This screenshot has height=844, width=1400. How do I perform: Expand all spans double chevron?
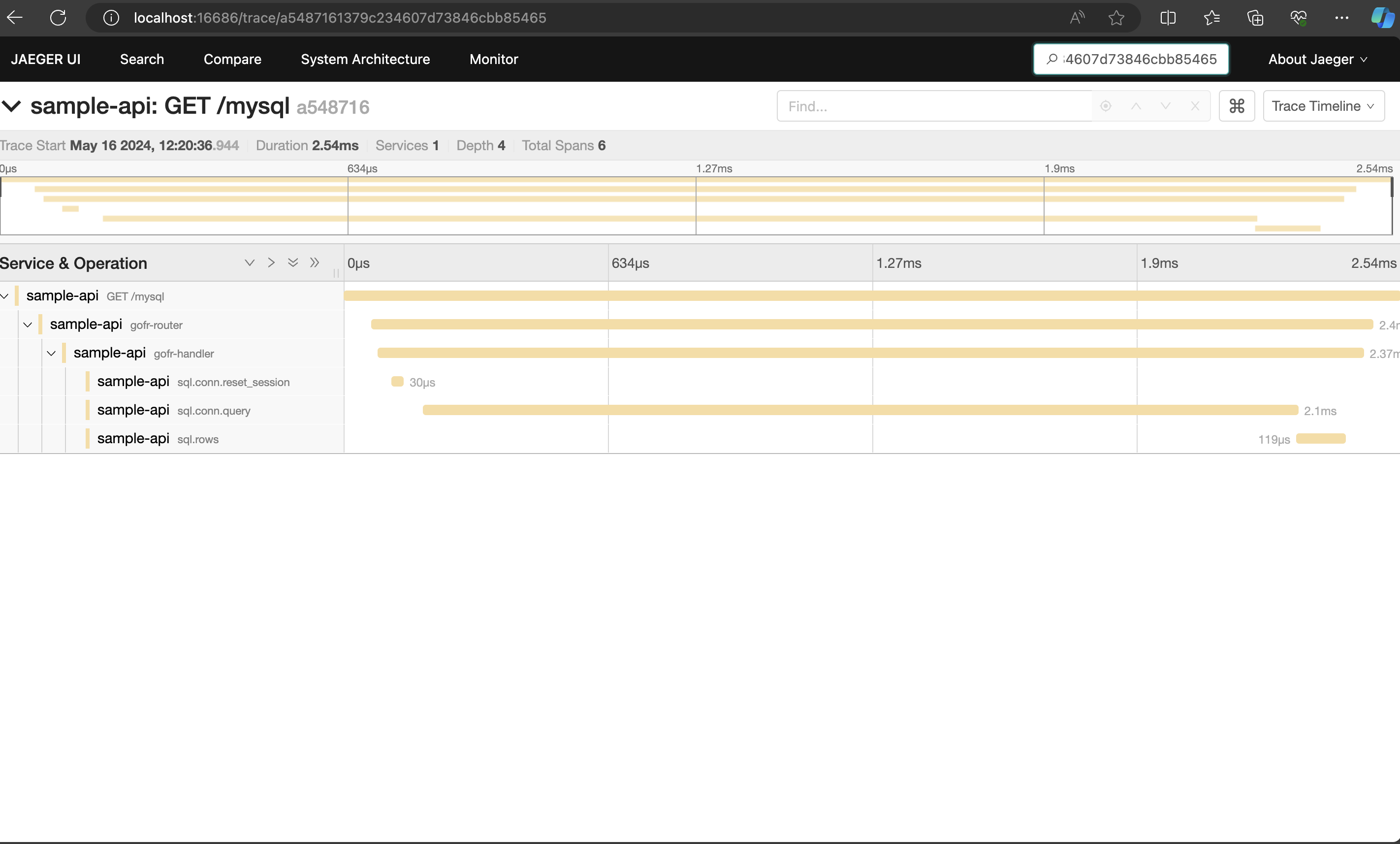[292, 262]
